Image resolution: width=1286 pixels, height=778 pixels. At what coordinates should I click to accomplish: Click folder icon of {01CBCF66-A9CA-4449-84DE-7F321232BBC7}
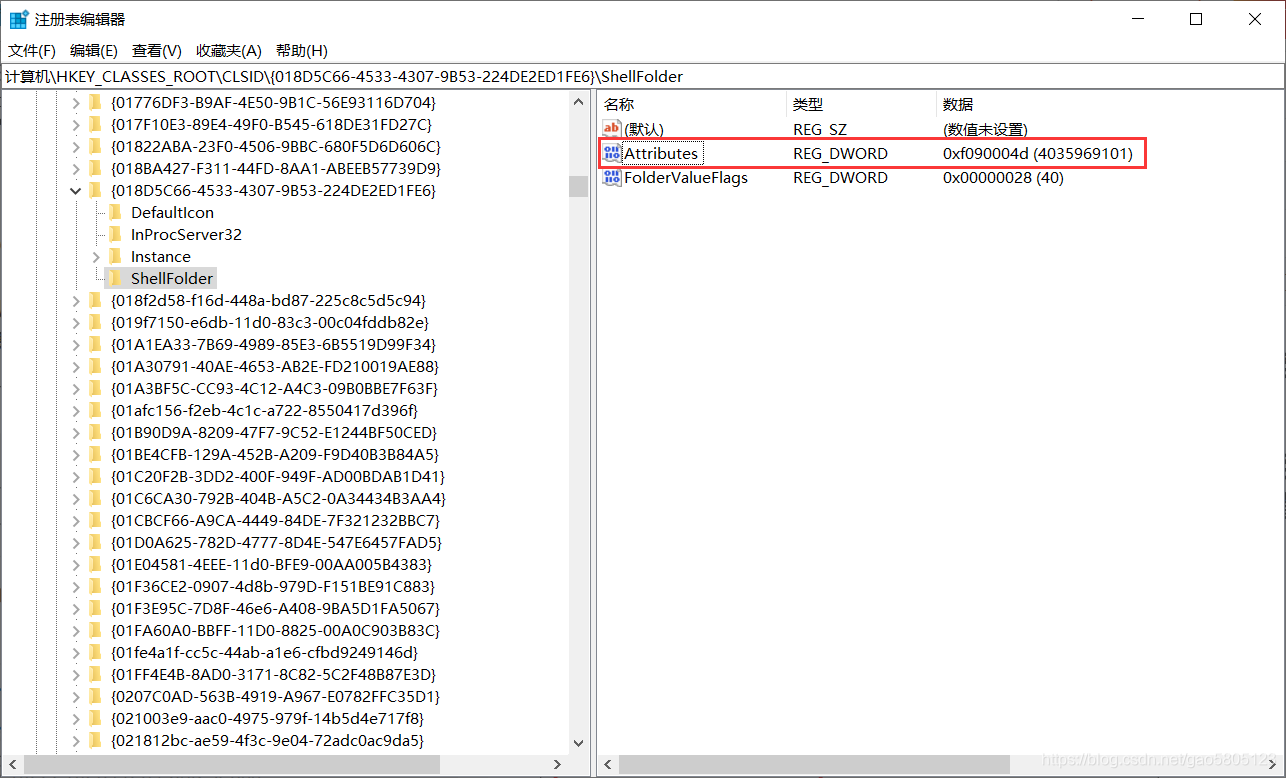click(x=95, y=520)
